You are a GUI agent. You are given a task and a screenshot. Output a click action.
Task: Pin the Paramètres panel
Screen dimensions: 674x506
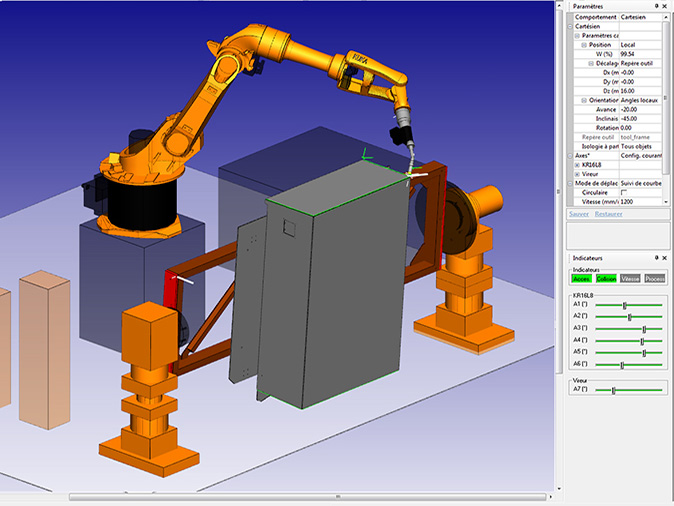click(x=656, y=6)
